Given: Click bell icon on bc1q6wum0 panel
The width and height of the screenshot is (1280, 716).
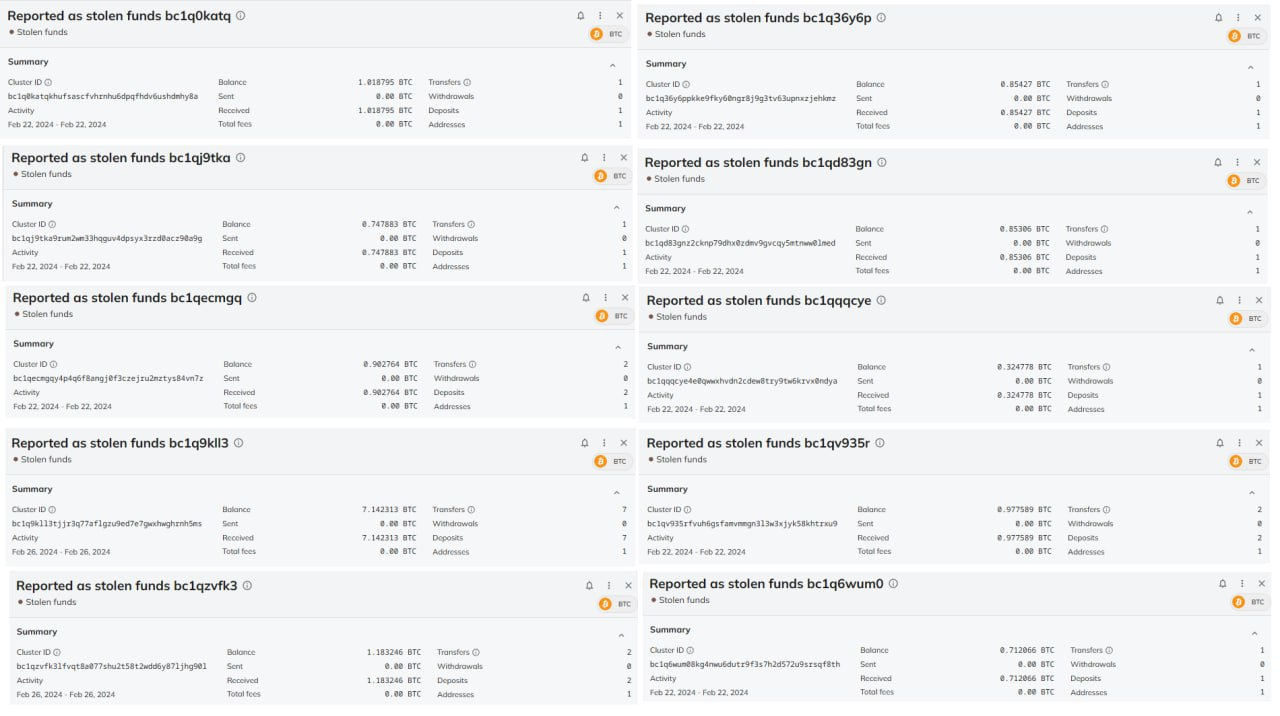Looking at the screenshot, I should [x=1222, y=584].
